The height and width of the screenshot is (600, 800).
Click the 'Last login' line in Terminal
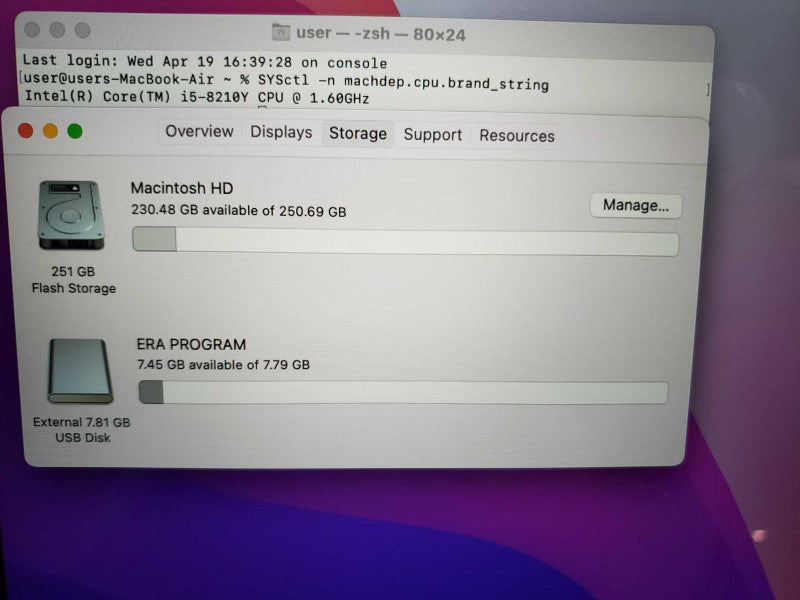205,62
